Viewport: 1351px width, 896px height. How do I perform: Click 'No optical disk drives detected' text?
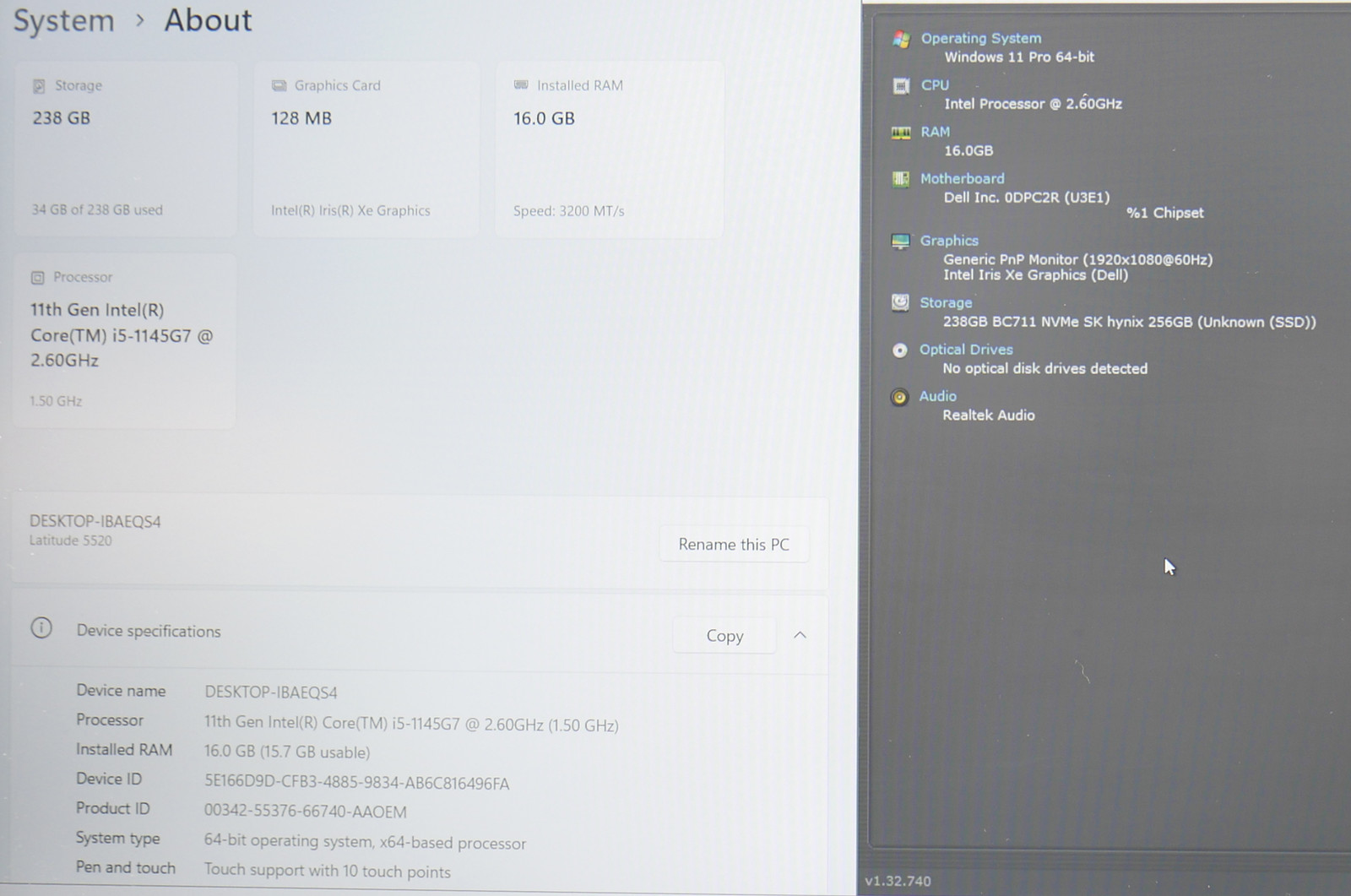(x=1044, y=368)
